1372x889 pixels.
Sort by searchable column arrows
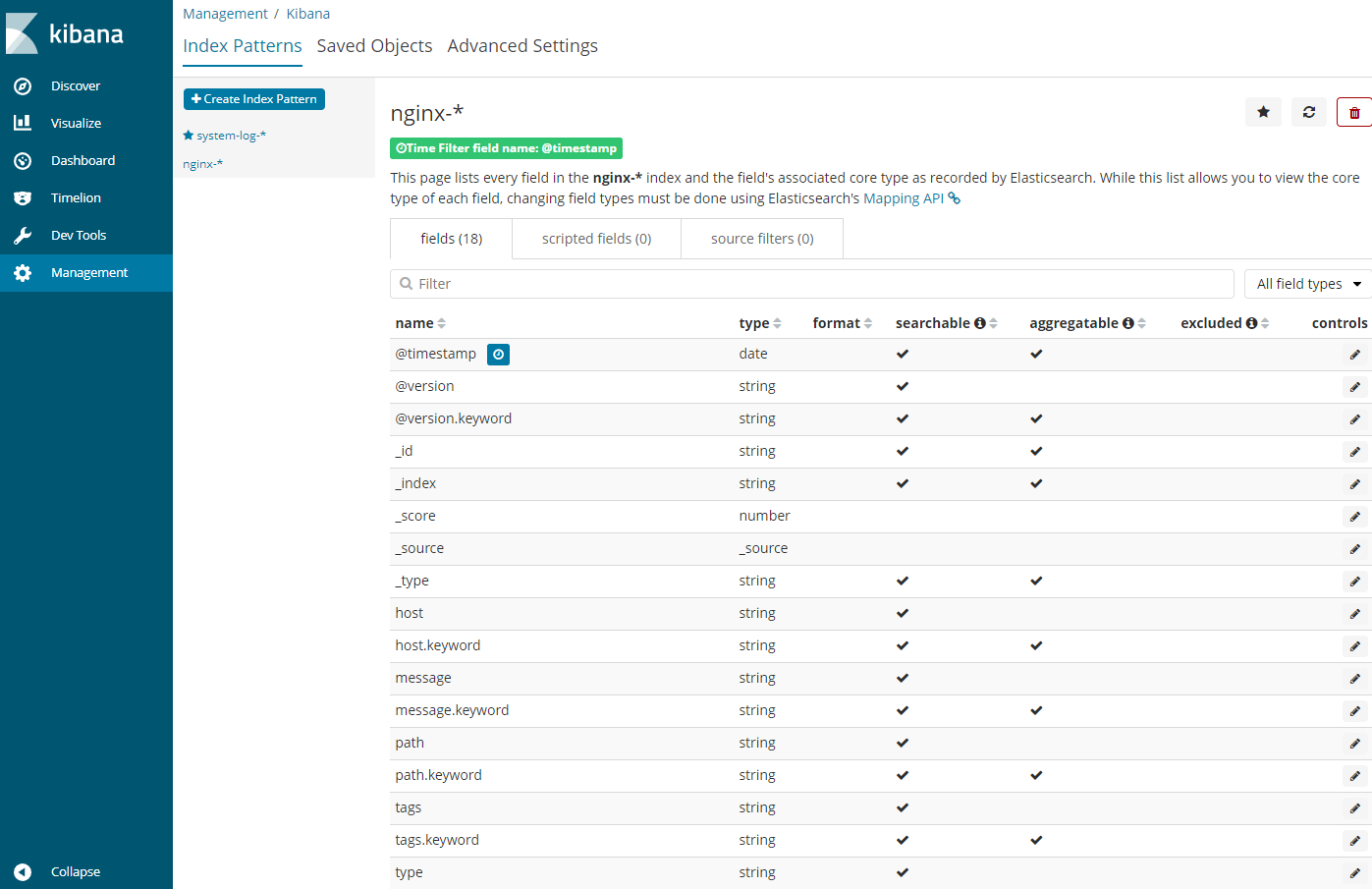click(993, 323)
